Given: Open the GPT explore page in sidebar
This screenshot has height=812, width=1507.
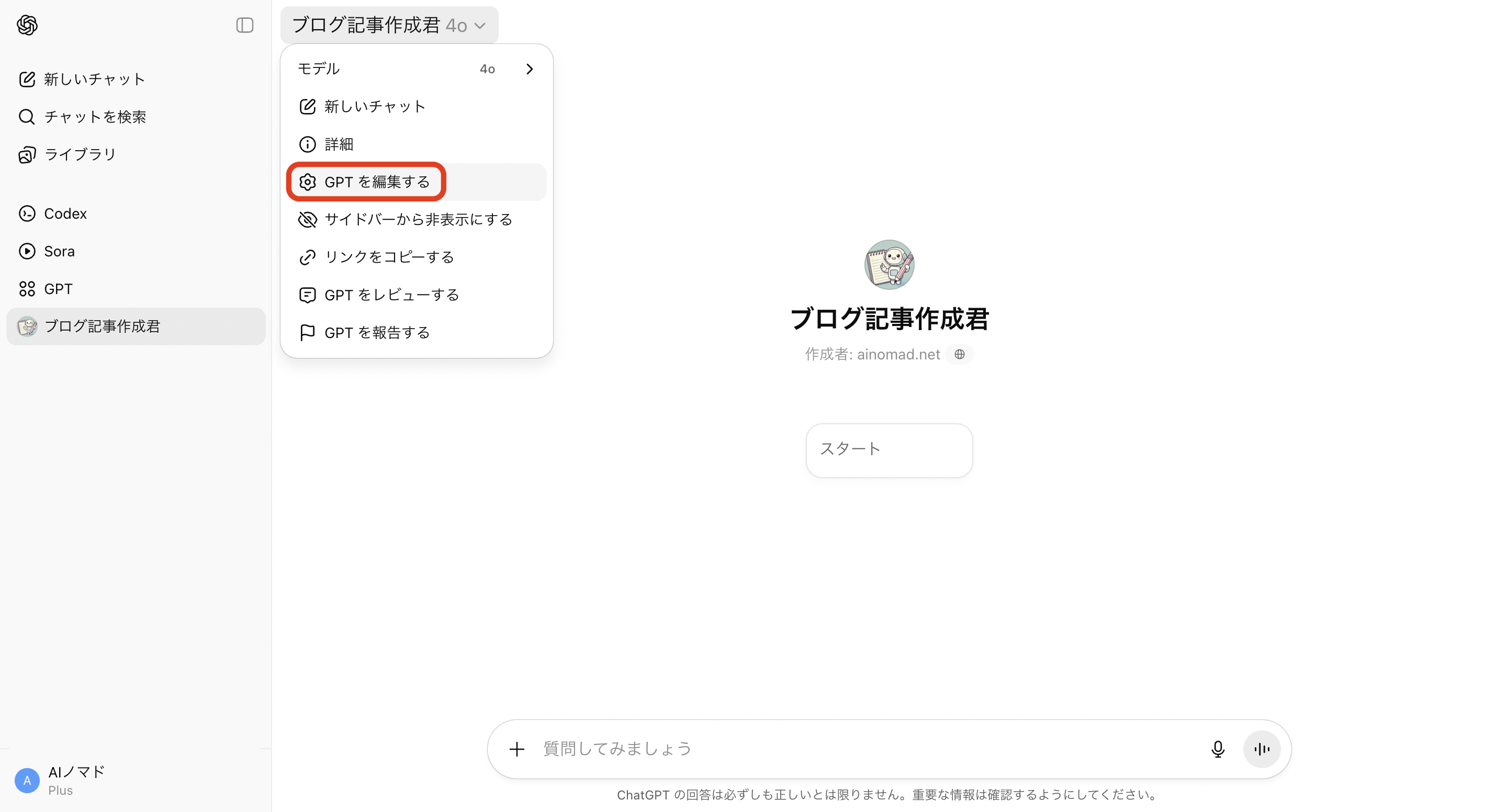Looking at the screenshot, I should click(136, 289).
